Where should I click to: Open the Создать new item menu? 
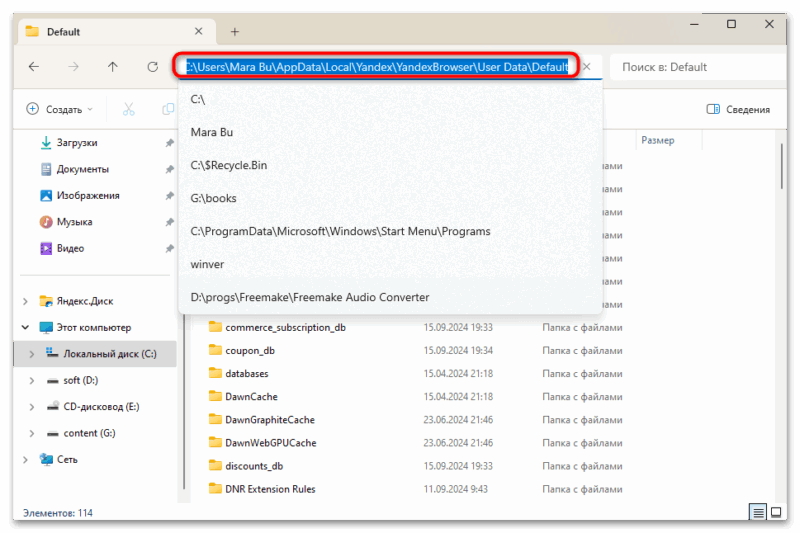pos(60,109)
